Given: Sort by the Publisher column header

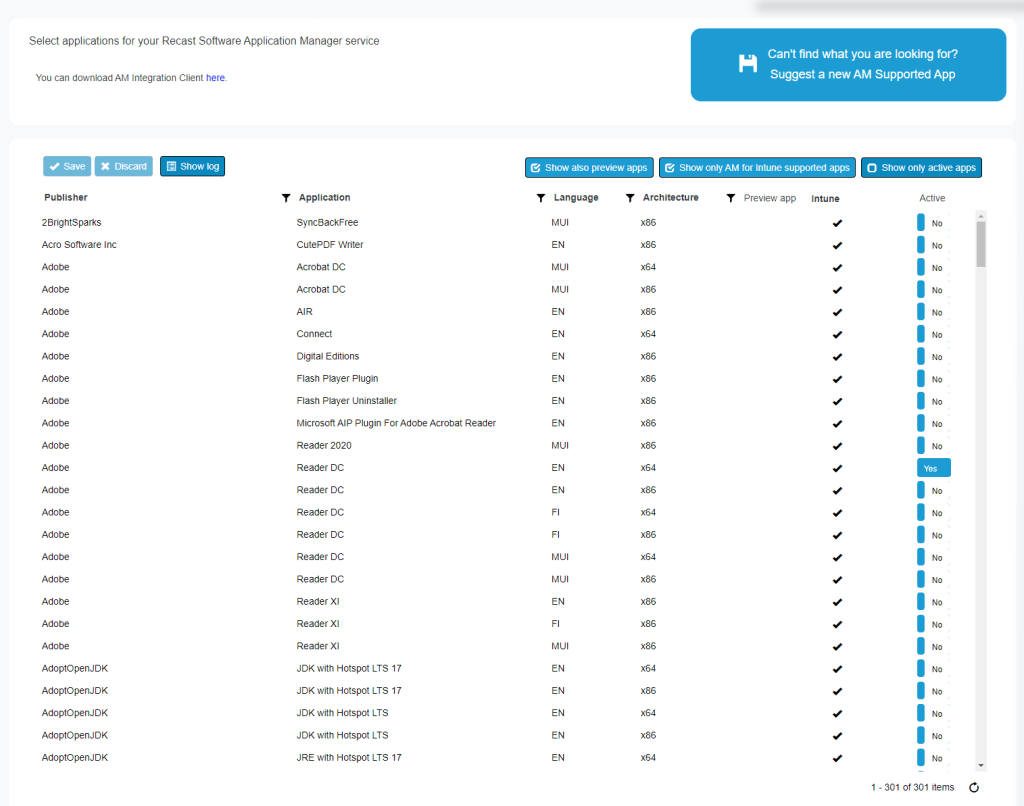Looking at the screenshot, I should (66, 198).
